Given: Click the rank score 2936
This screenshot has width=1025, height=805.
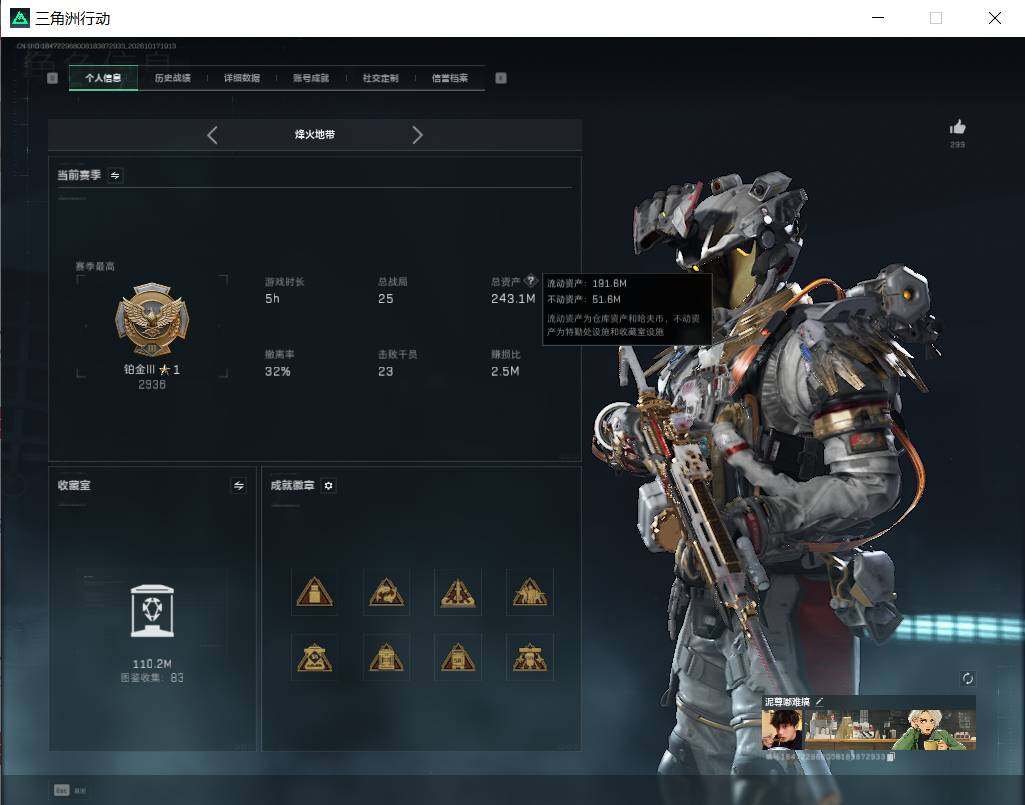Looking at the screenshot, I should (152, 385).
